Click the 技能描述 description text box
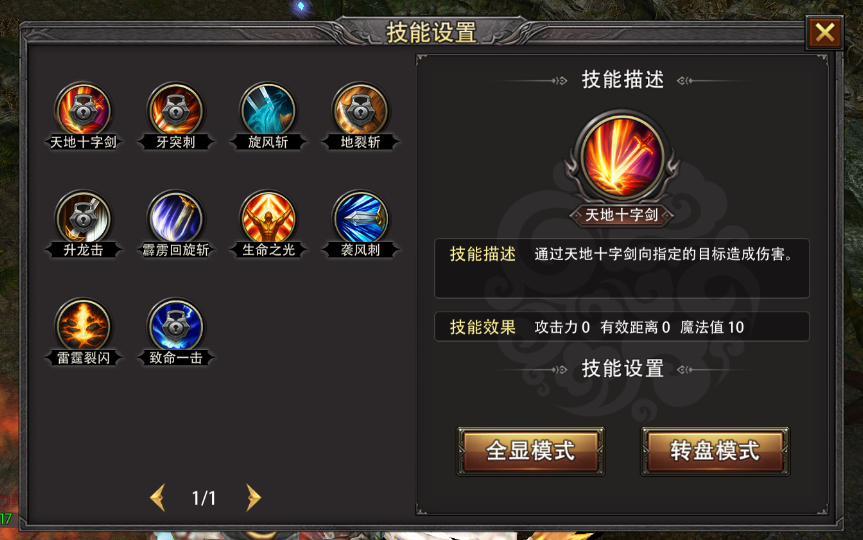 pyautogui.click(x=622, y=268)
